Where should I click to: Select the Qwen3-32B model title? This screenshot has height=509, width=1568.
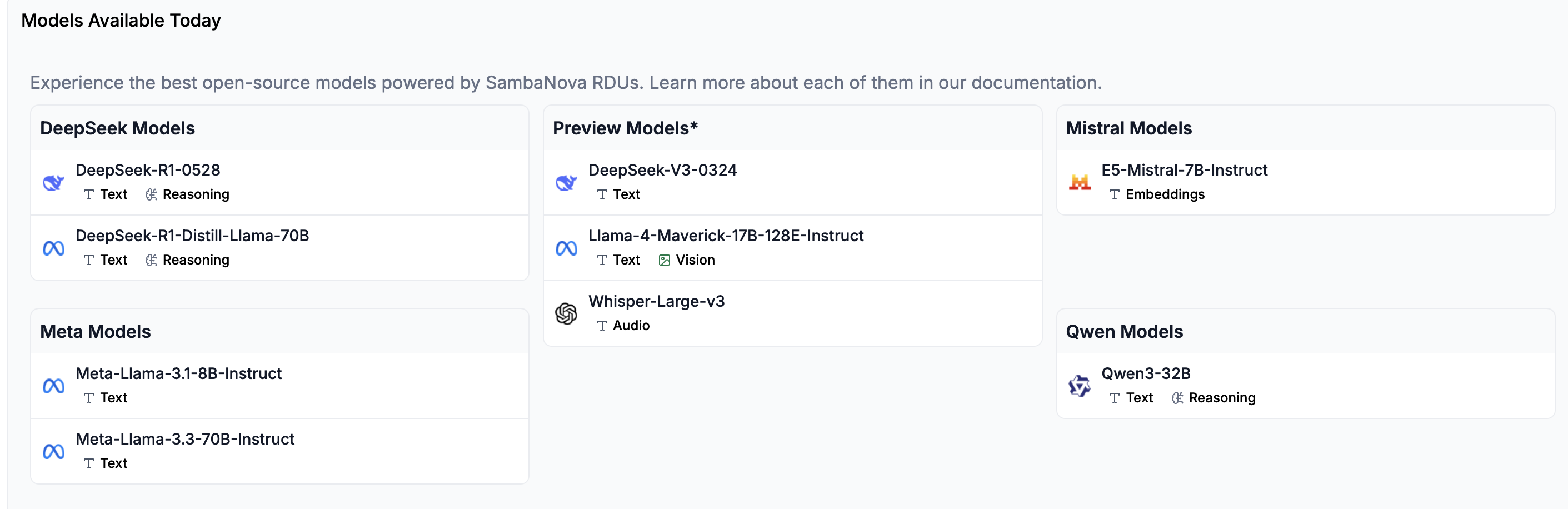click(x=1146, y=373)
